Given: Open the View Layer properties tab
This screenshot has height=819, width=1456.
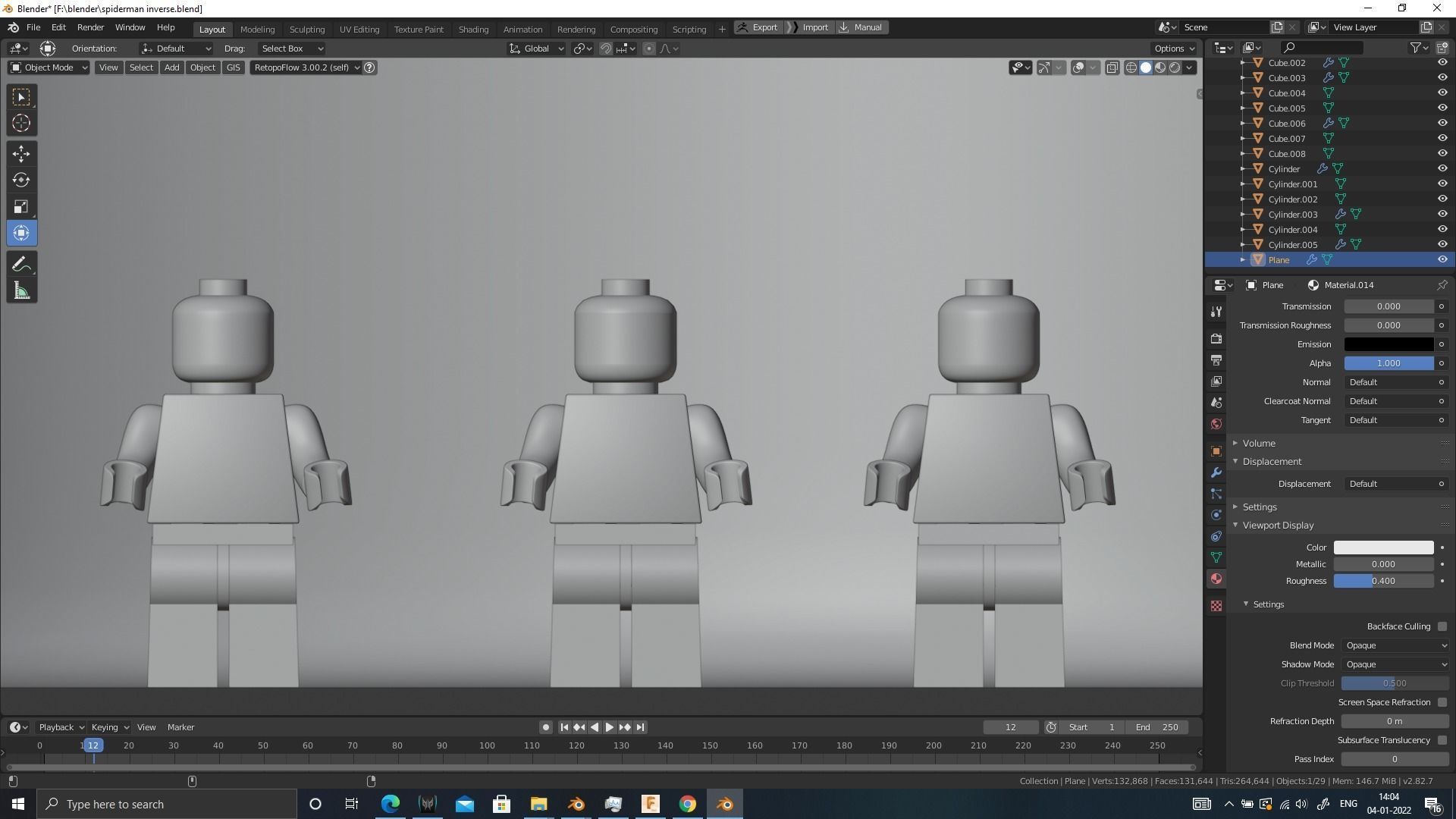Looking at the screenshot, I should (1216, 381).
